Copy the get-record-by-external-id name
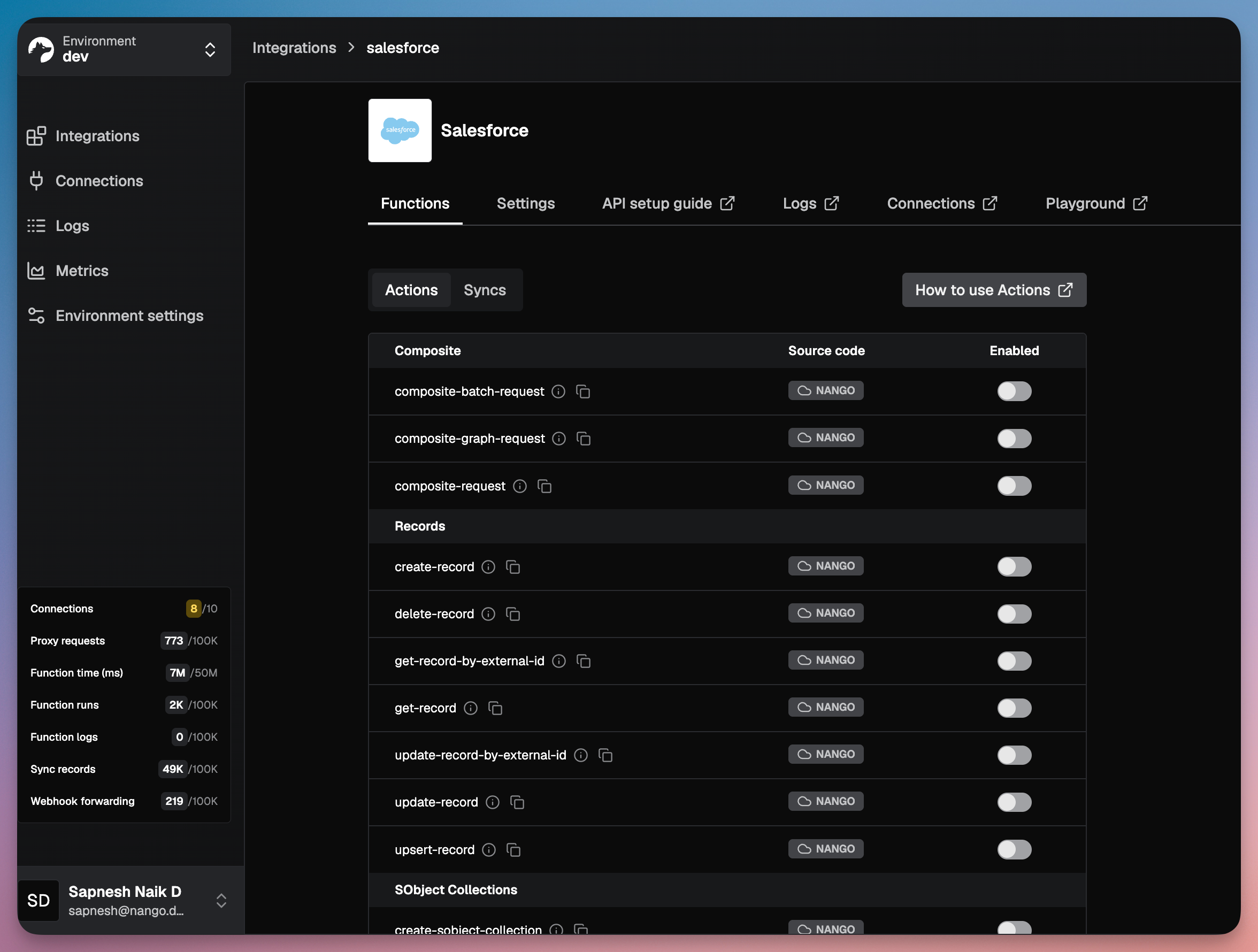1258x952 pixels. click(584, 661)
